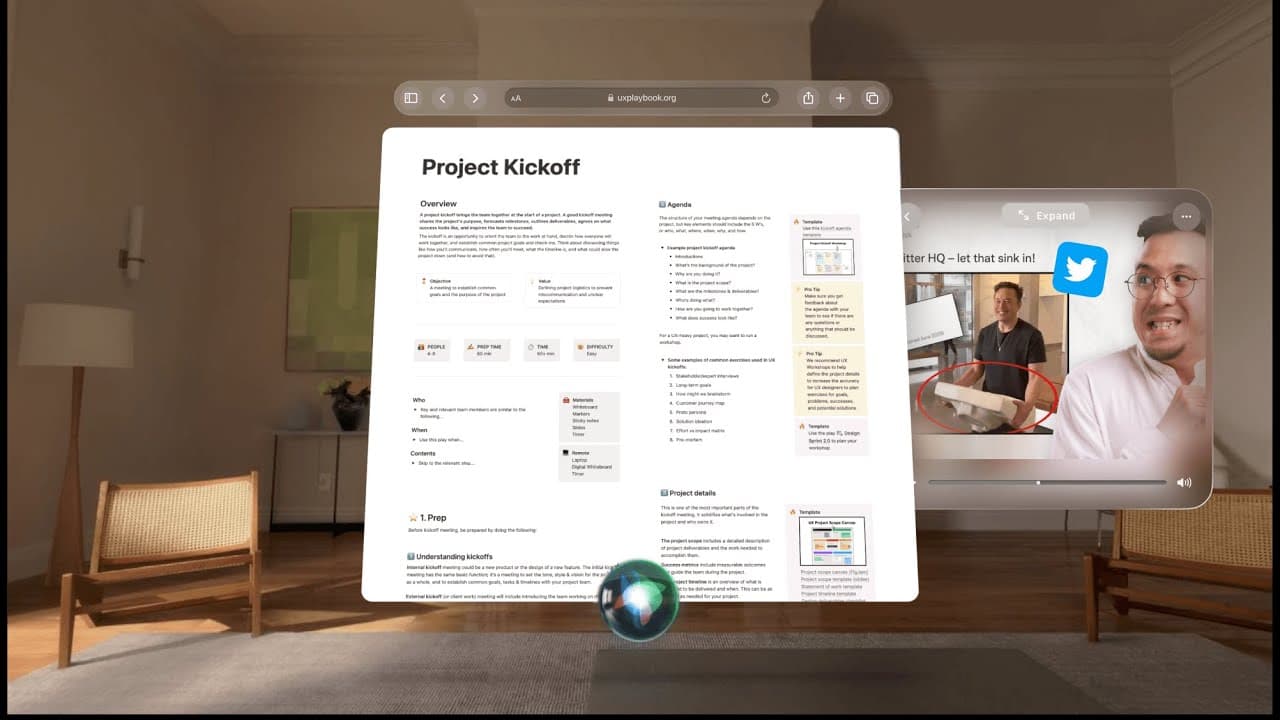Open the project kickoff agenda template thumbnail

[x=827, y=257]
